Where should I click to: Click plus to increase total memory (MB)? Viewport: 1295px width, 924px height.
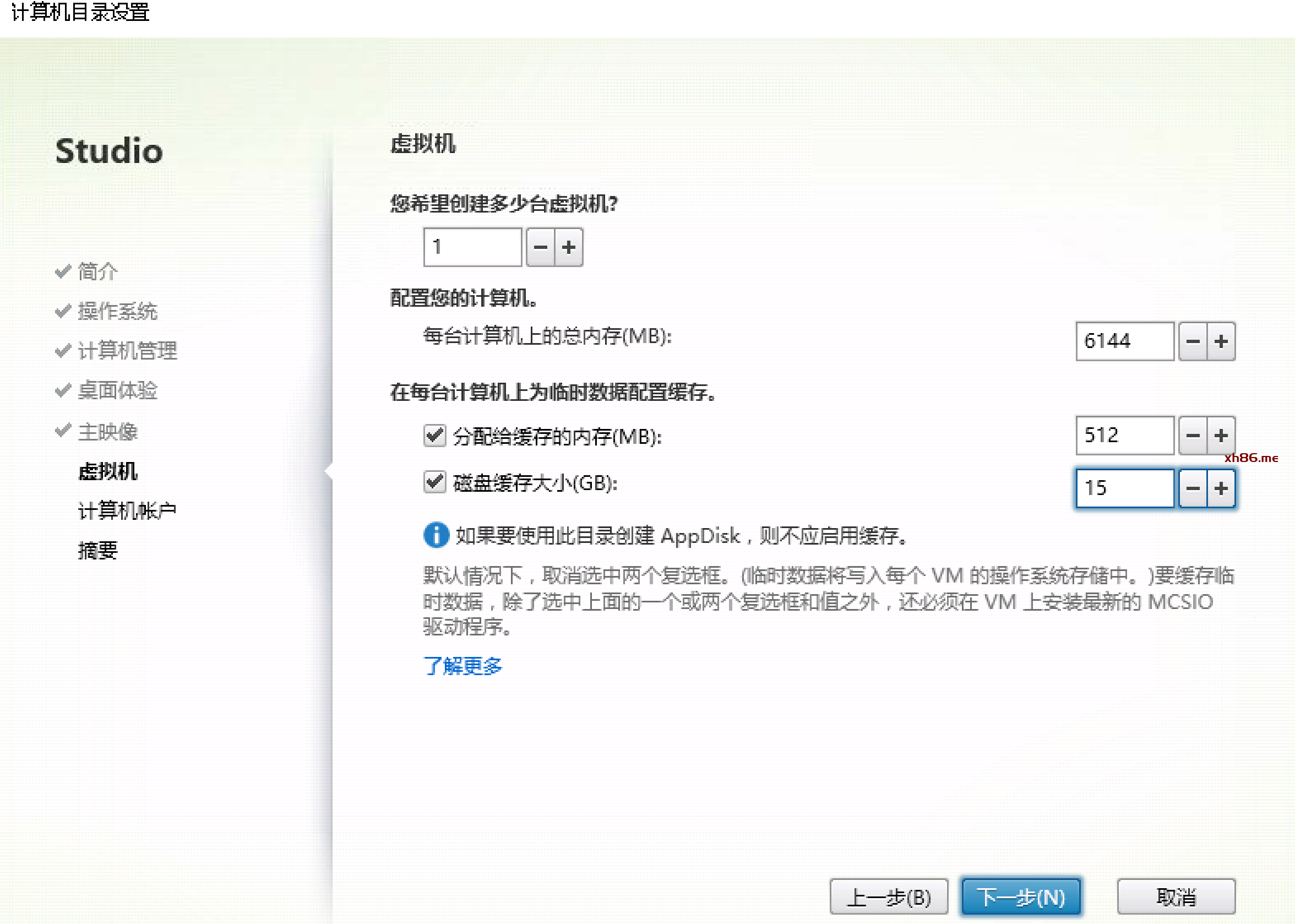pyautogui.click(x=1221, y=341)
